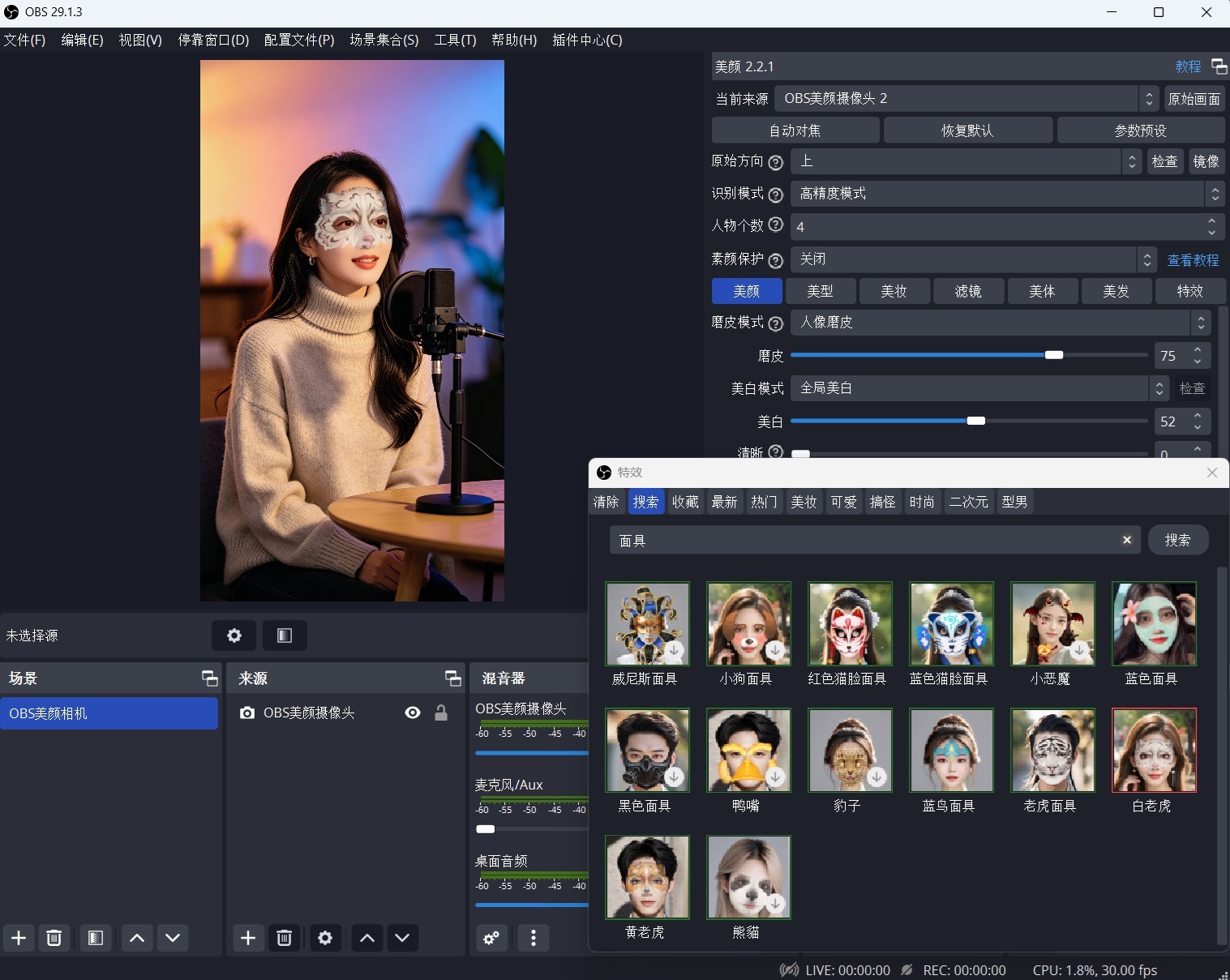Open 原始方向 dropdown showing 上
Image resolution: width=1230 pixels, height=980 pixels.
(x=966, y=161)
